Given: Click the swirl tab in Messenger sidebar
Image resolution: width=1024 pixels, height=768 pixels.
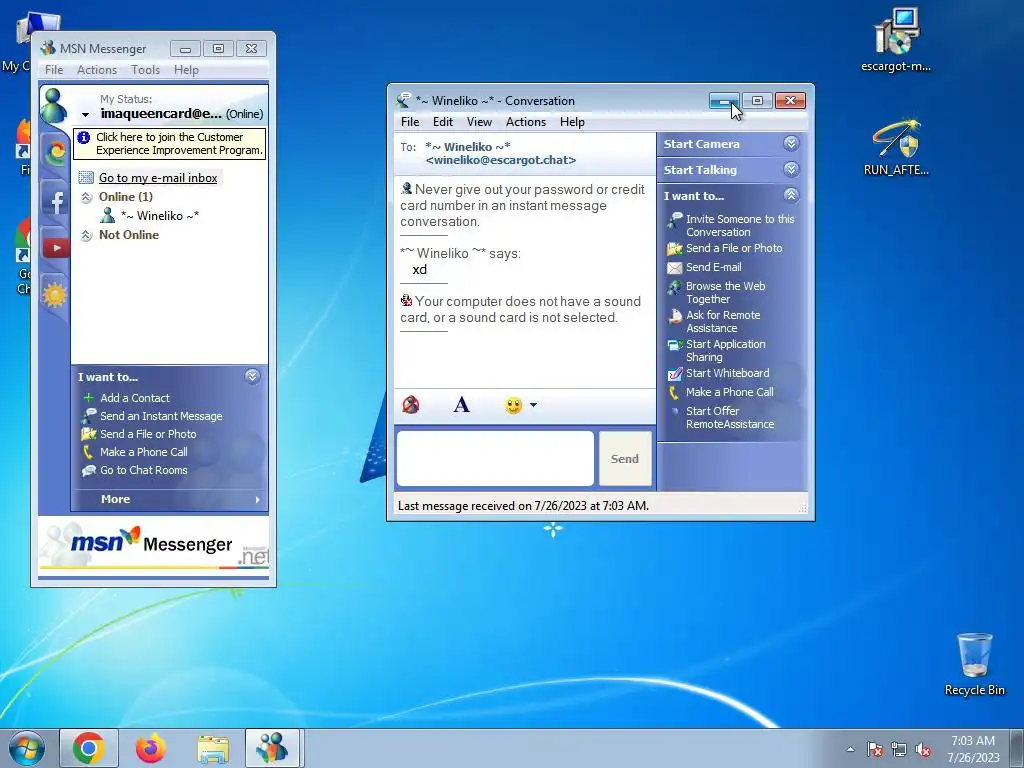Looking at the screenshot, I should (x=56, y=152).
